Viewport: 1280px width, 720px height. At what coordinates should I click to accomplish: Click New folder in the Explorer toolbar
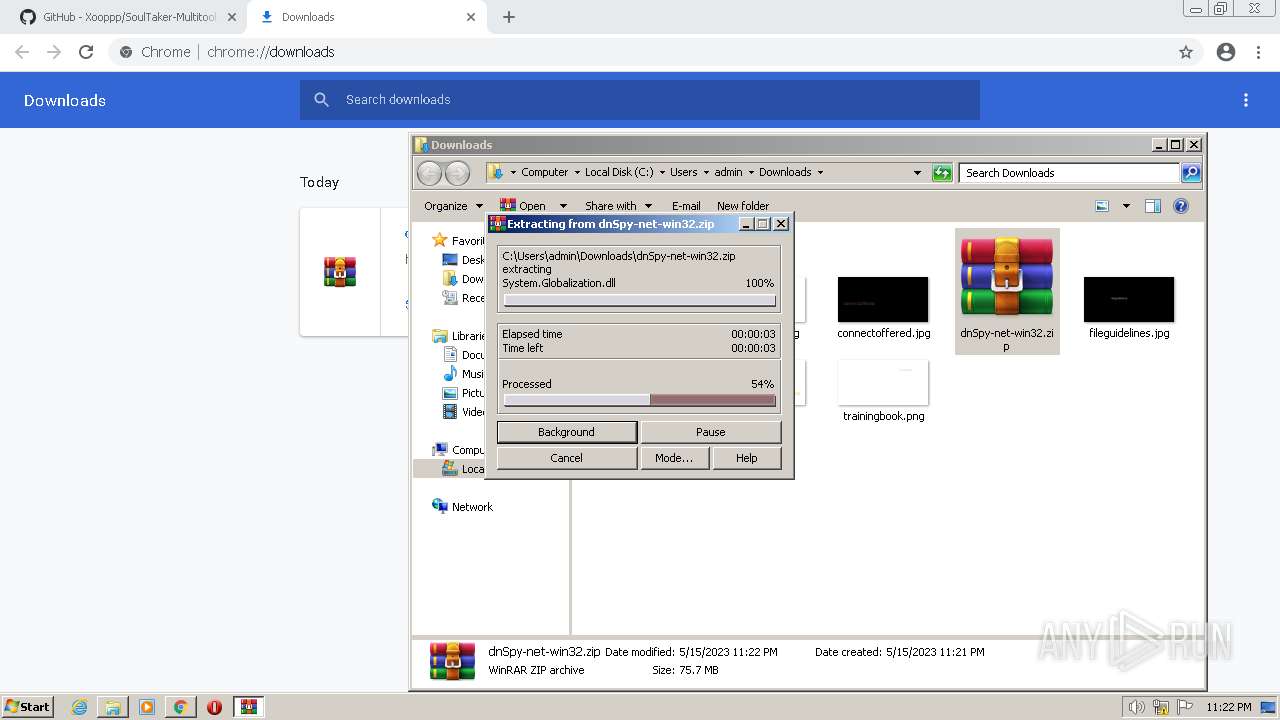coord(743,206)
